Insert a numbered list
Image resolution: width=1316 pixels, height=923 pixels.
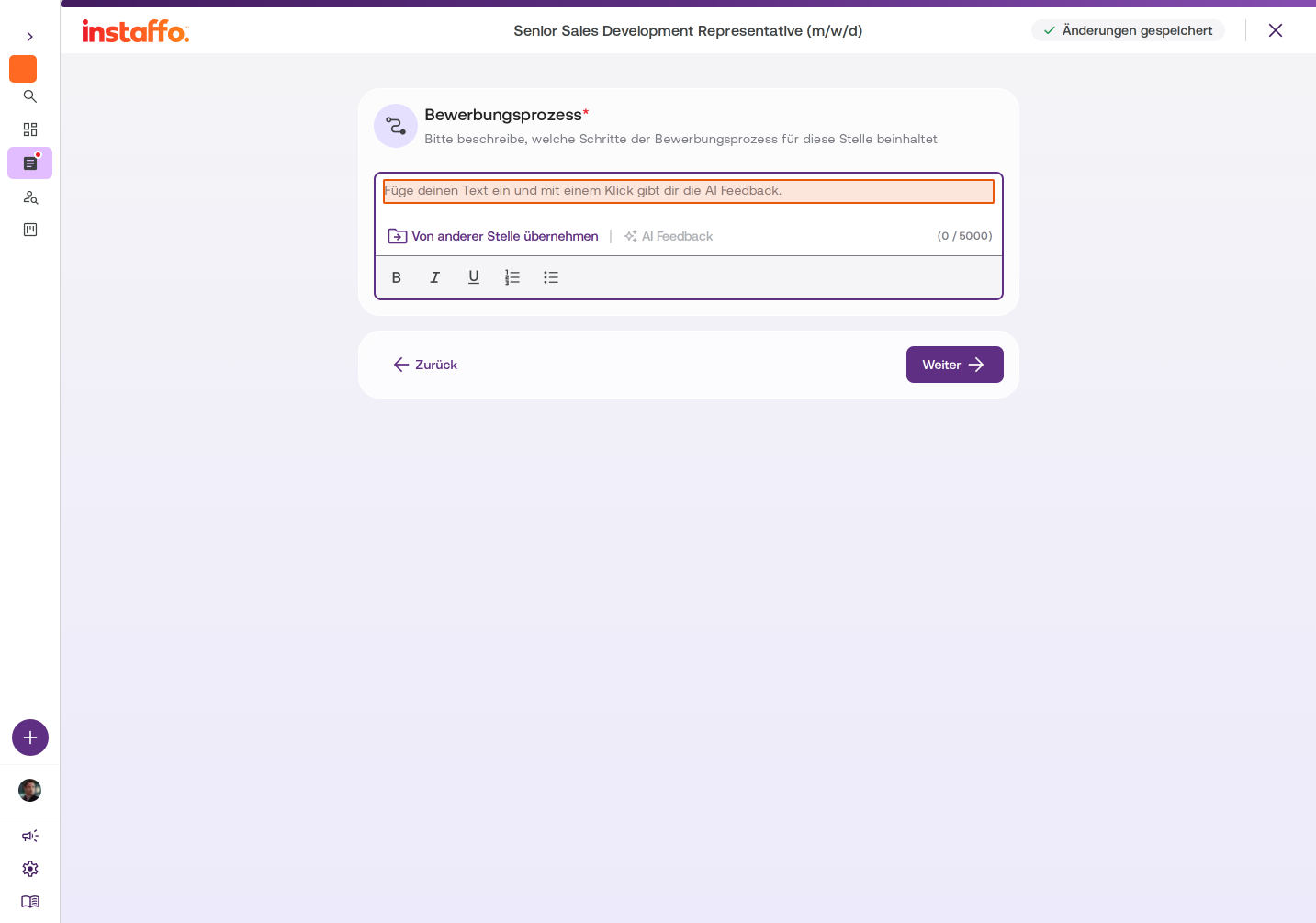512,277
